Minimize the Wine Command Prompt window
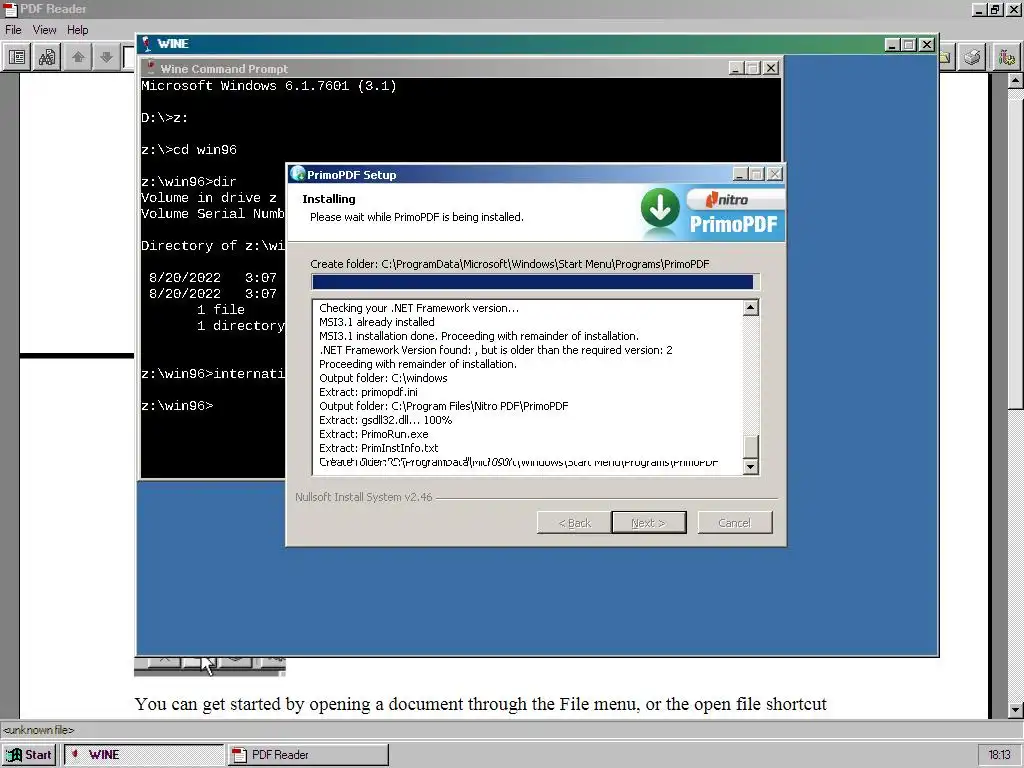This screenshot has height=768, width=1024. pyautogui.click(x=736, y=68)
